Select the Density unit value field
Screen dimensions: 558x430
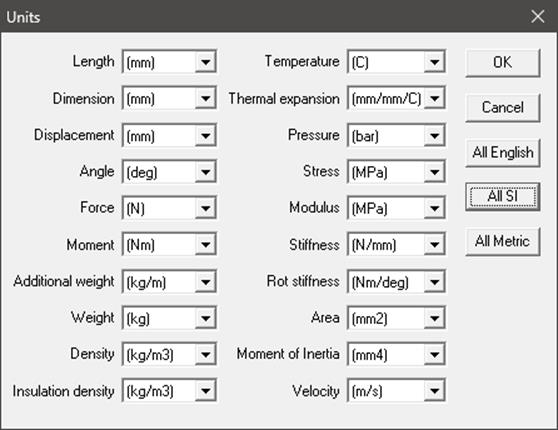pyautogui.click(x=159, y=355)
